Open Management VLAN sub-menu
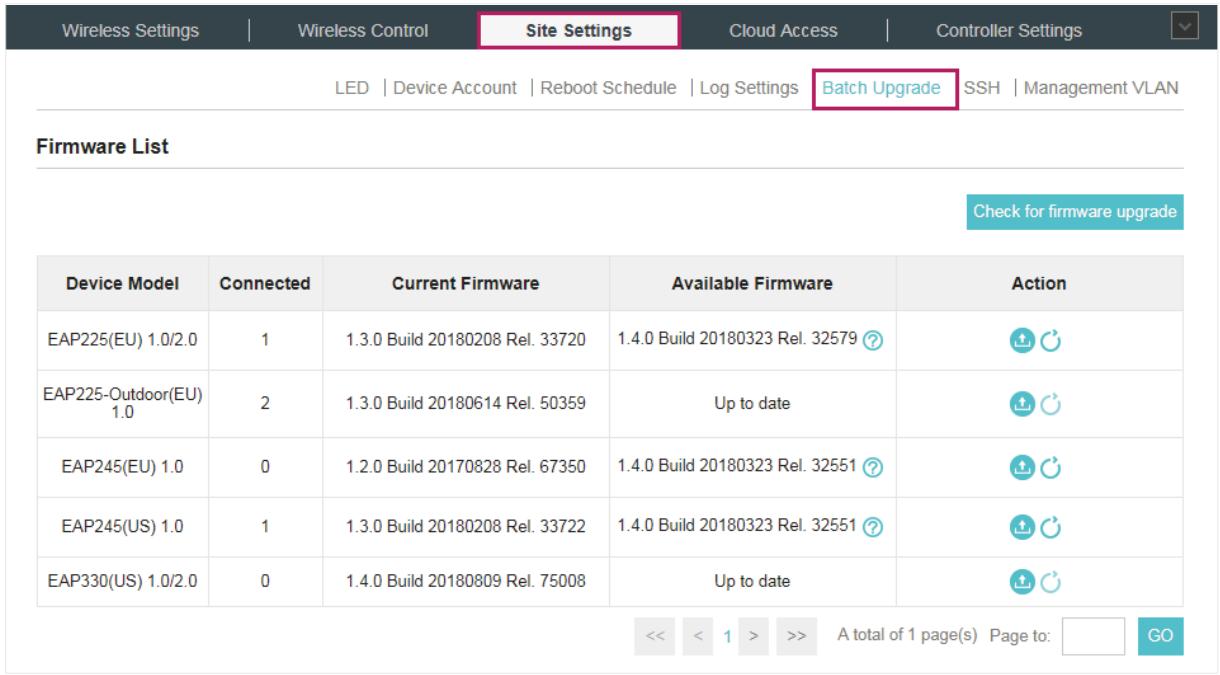 1101,88
